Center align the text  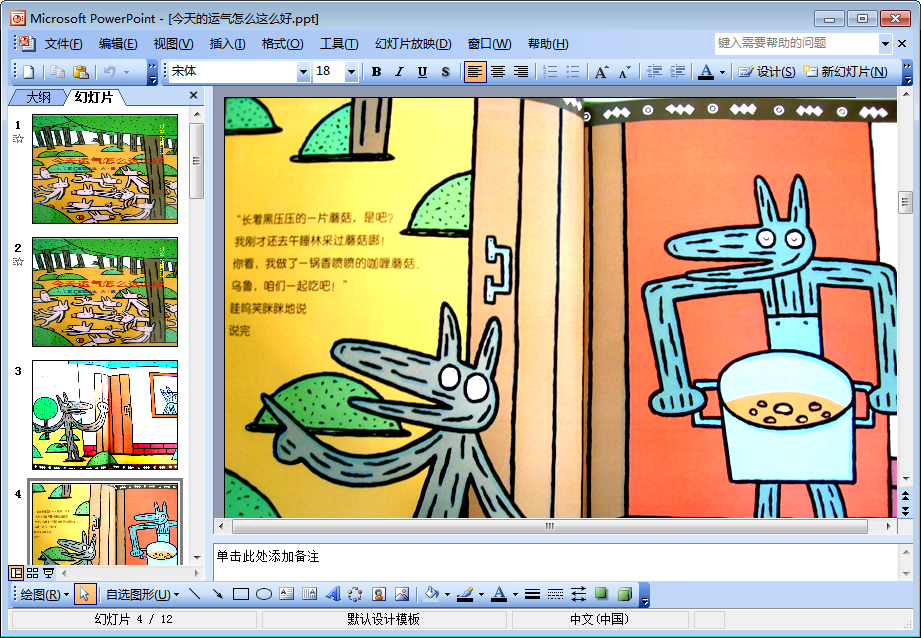(498, 72)
